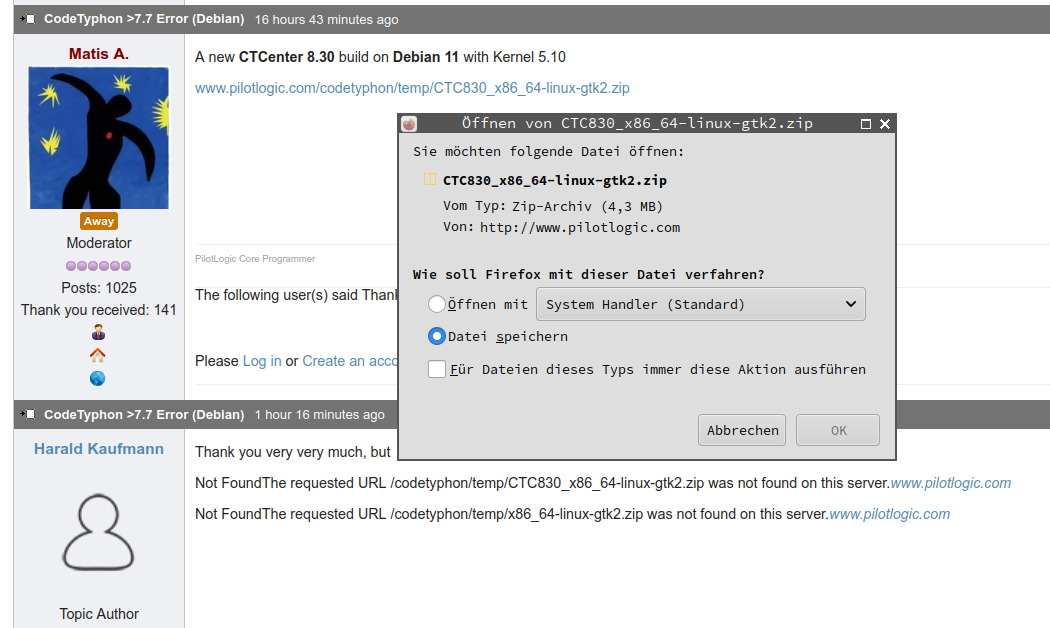Viewport: 1050px width, 628px height.
Task: Click the Abbrechen button
Action: click(x=742, y=430)
